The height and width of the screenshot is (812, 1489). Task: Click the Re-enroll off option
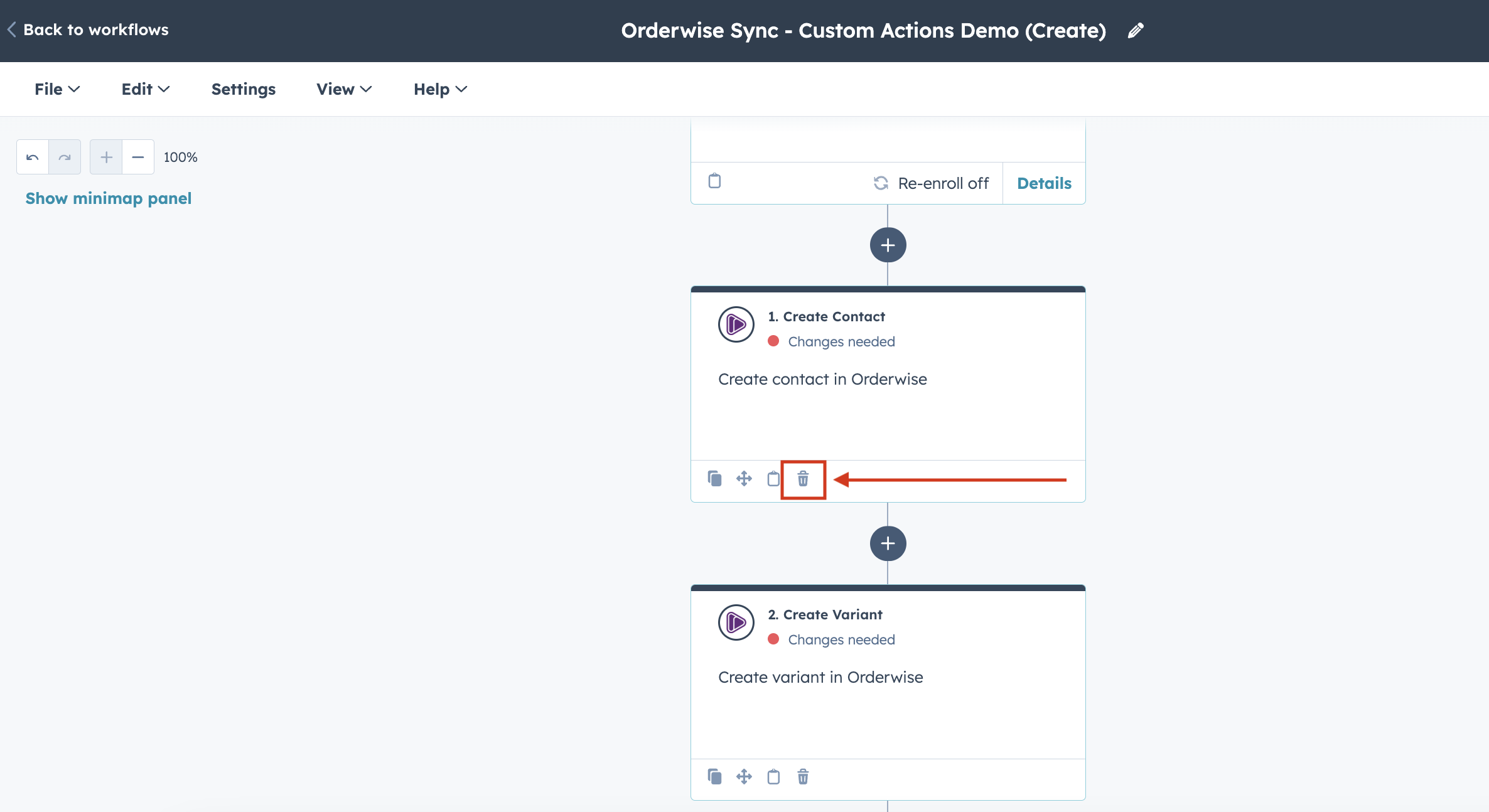click(931, 183)
